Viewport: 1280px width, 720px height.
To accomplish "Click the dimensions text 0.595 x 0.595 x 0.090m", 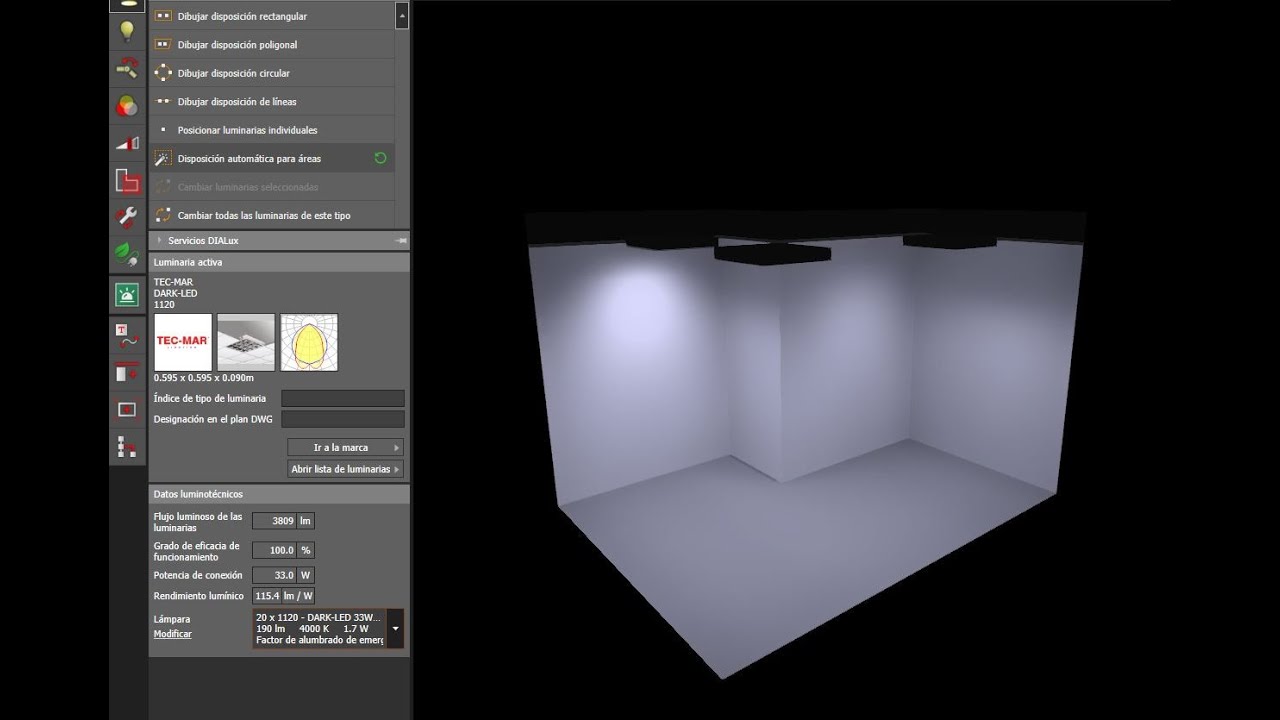I will point(204,378).
